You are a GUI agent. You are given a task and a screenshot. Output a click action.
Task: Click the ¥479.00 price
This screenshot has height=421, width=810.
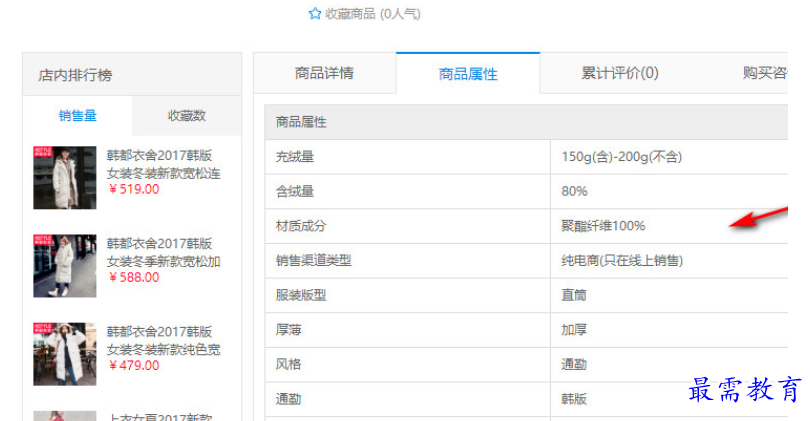click(134, 366)
